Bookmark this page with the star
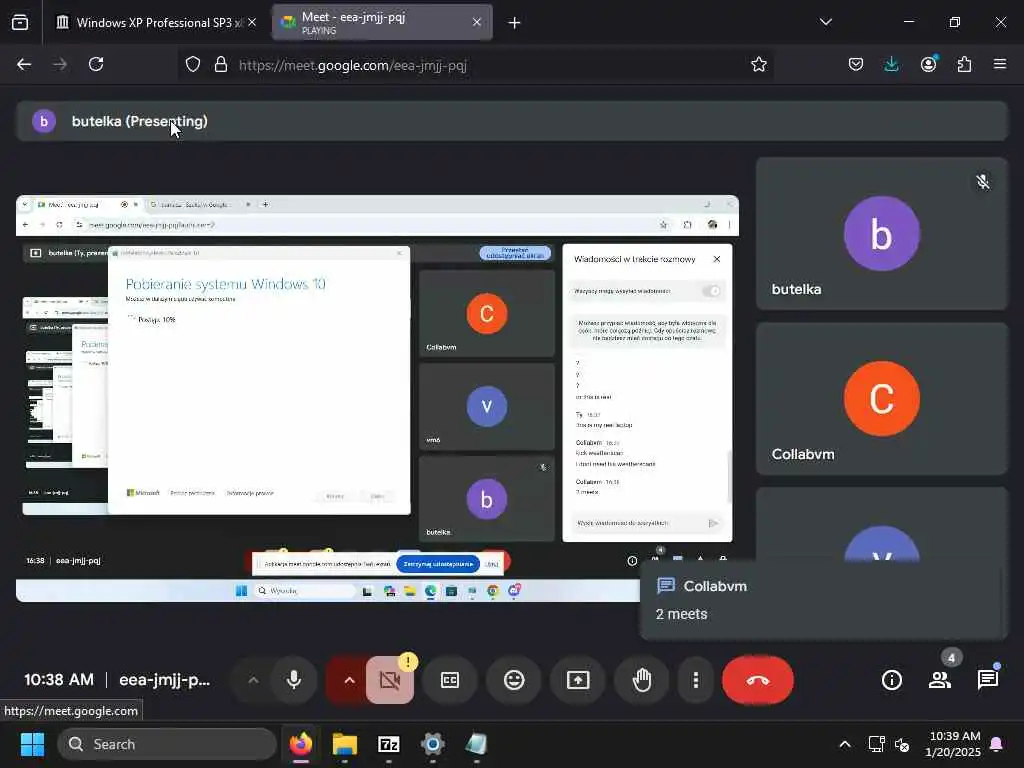 (758, 64)
